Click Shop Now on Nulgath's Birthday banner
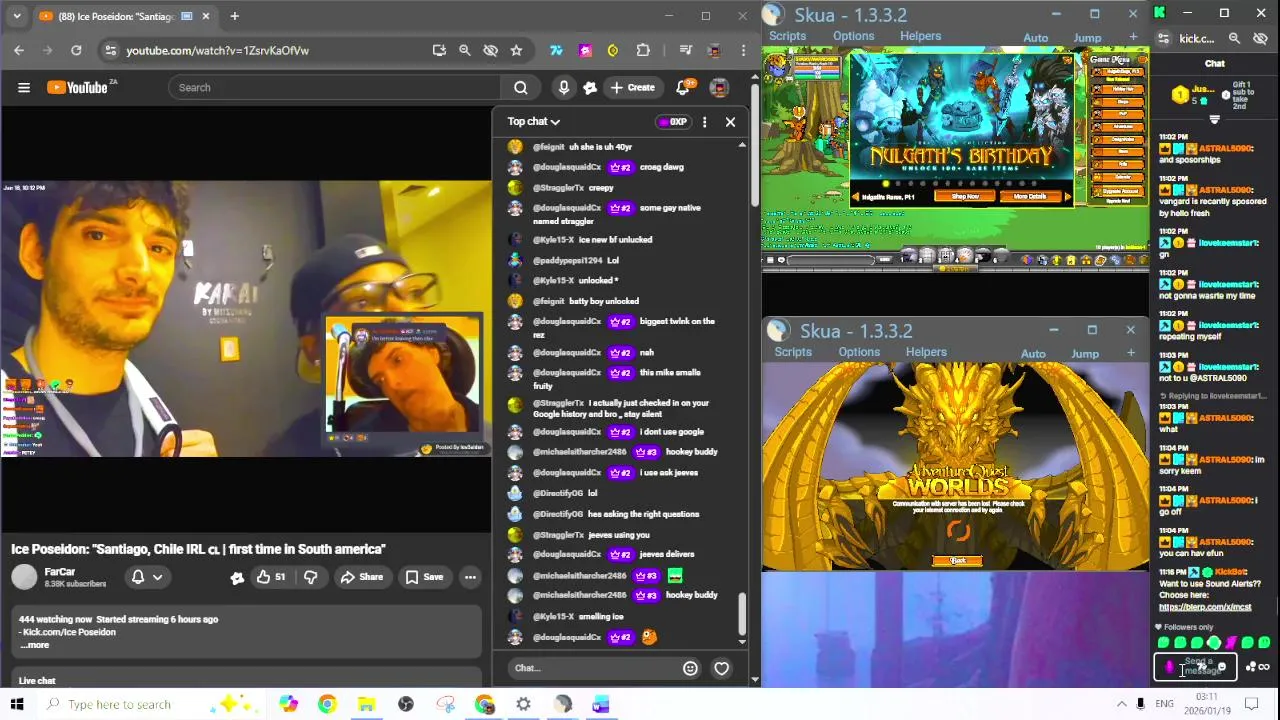Viewport: 1280px width, 720px height. [965, 197]
